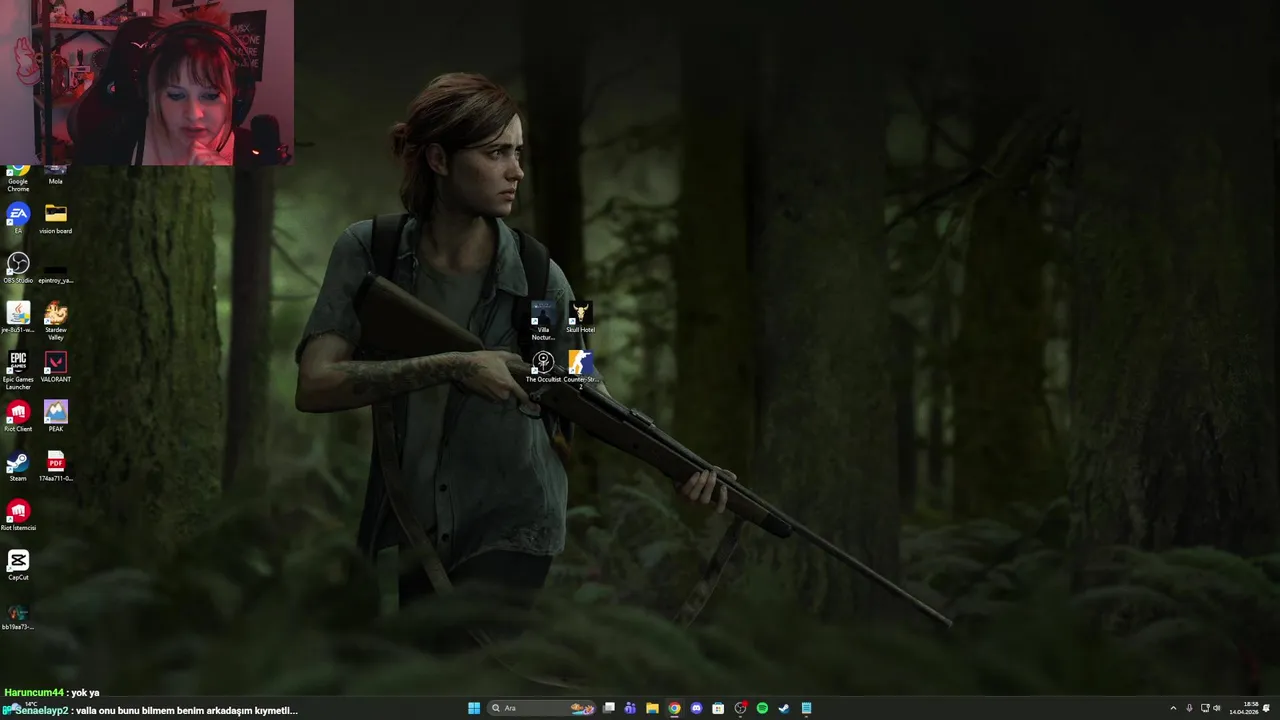The image size is (1280, 720).
Task: Select the CapCut desktop shortcut
Action: click(18, 565)
